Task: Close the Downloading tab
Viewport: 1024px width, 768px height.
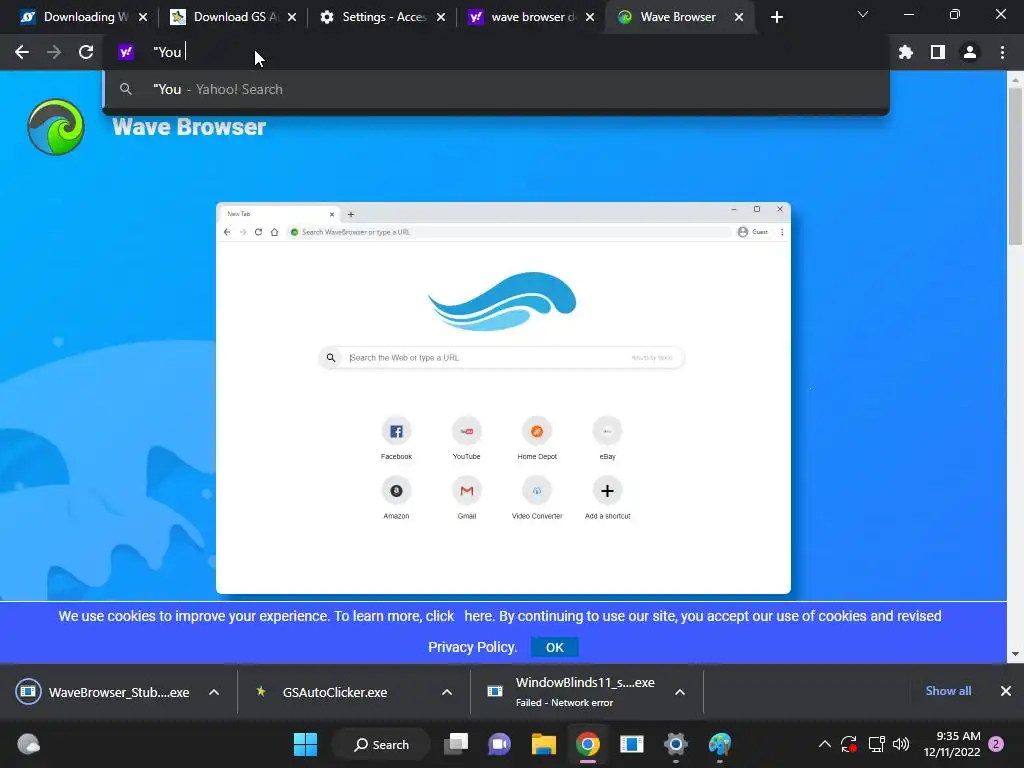Action: (x=143, y=17)
